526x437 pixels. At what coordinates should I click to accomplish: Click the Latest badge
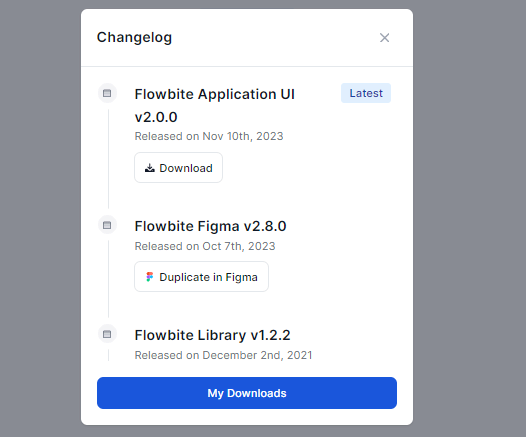366,93
